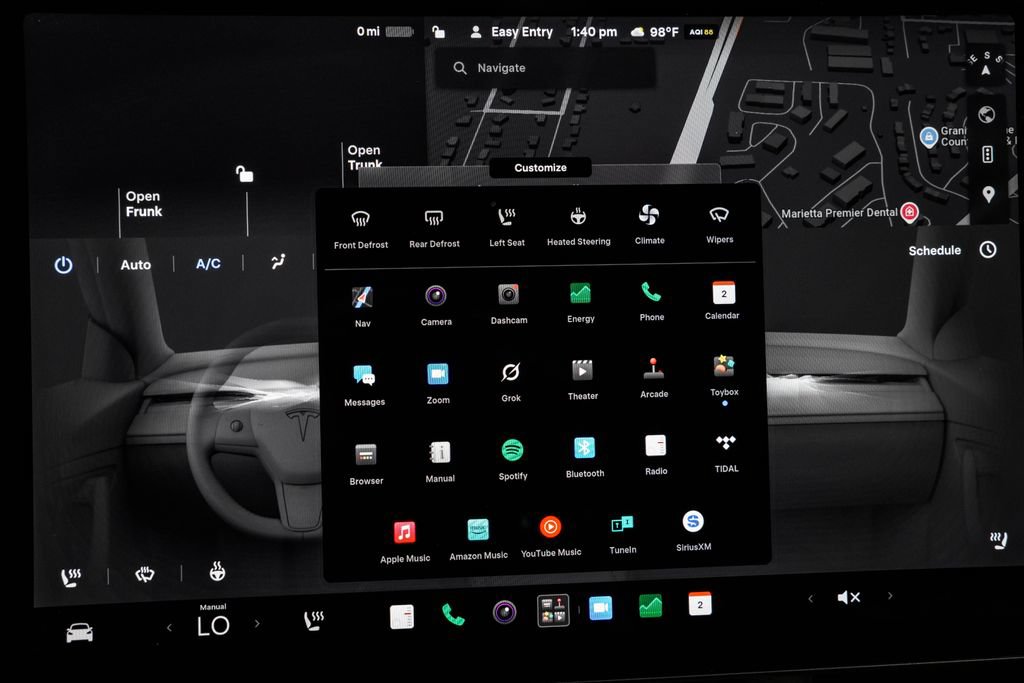Open the Easy Entry driver profile menu
Image resolution: width=1024 pixels, height=683 pixels.
click(x=511, y=31)
